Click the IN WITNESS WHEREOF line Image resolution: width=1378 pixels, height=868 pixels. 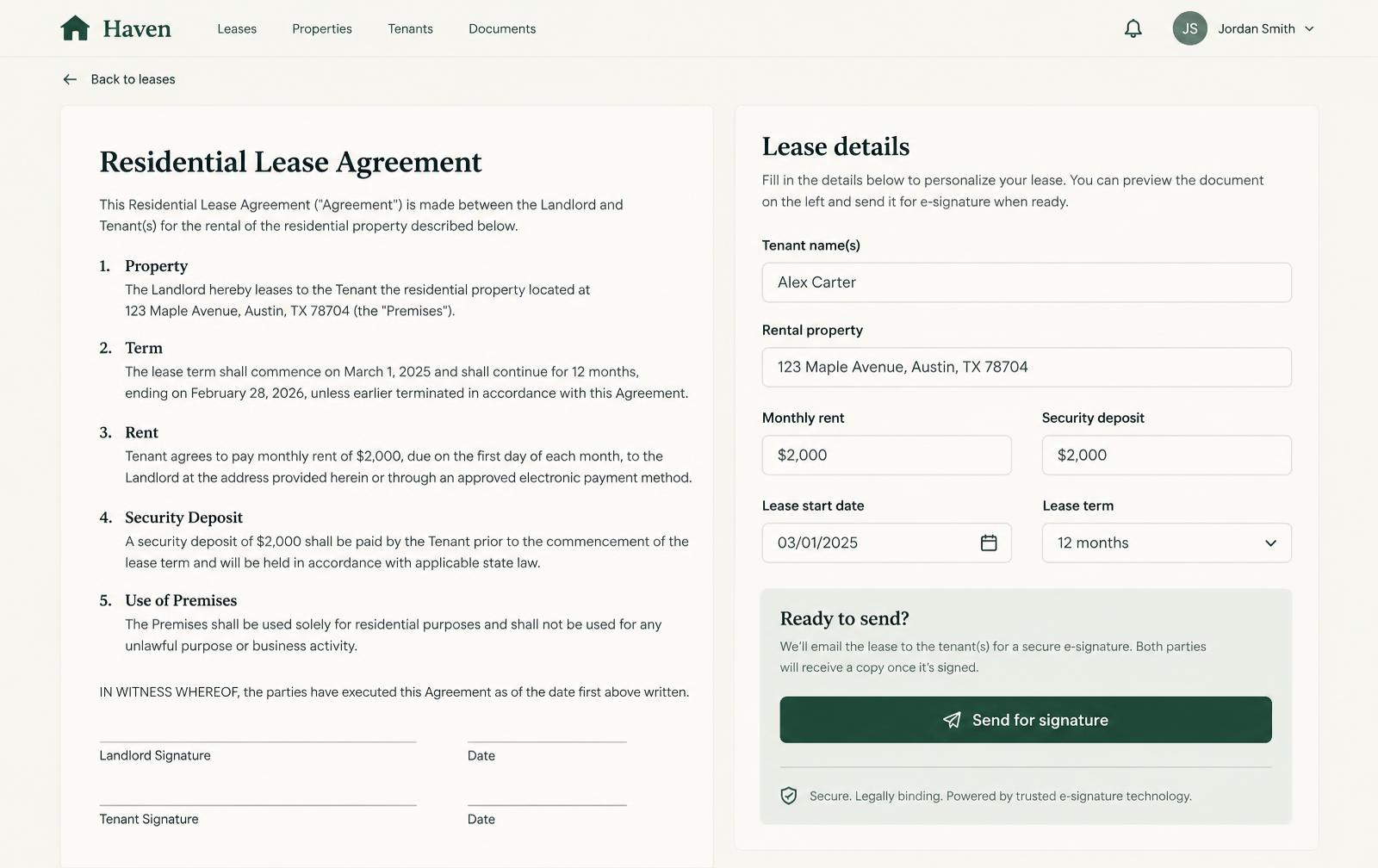click(394, 692)
